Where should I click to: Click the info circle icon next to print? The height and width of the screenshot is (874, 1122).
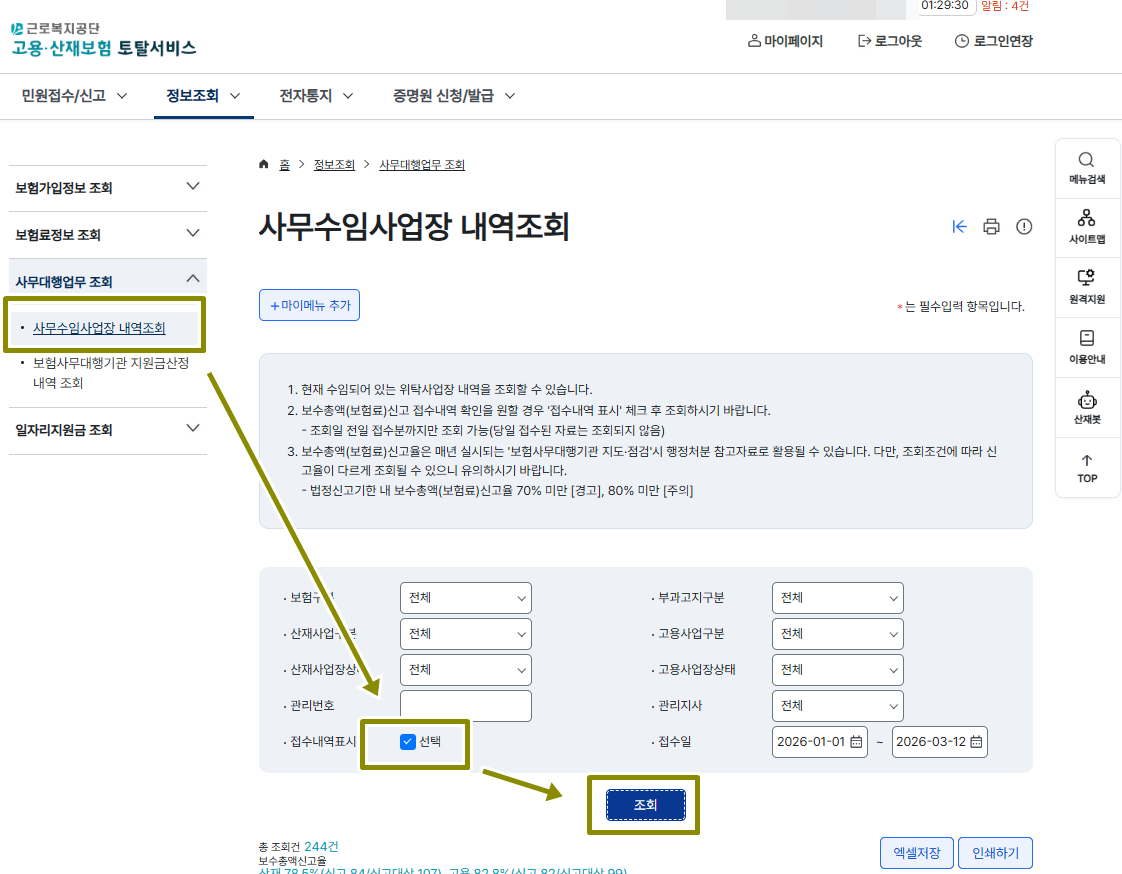1024,227
